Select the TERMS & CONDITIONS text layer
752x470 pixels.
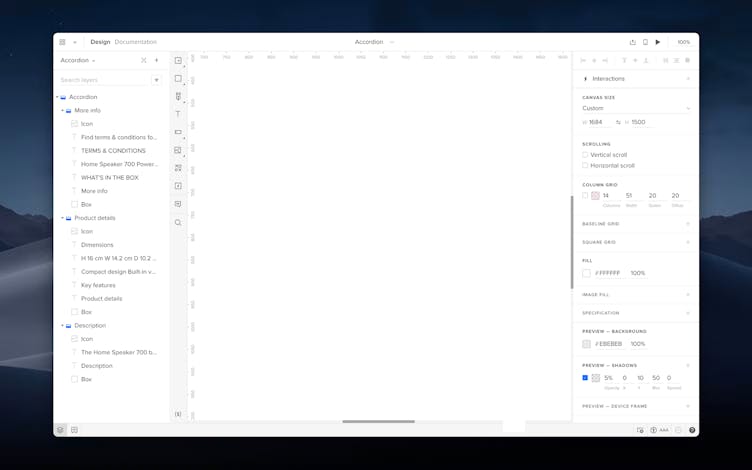coord(113,151)
